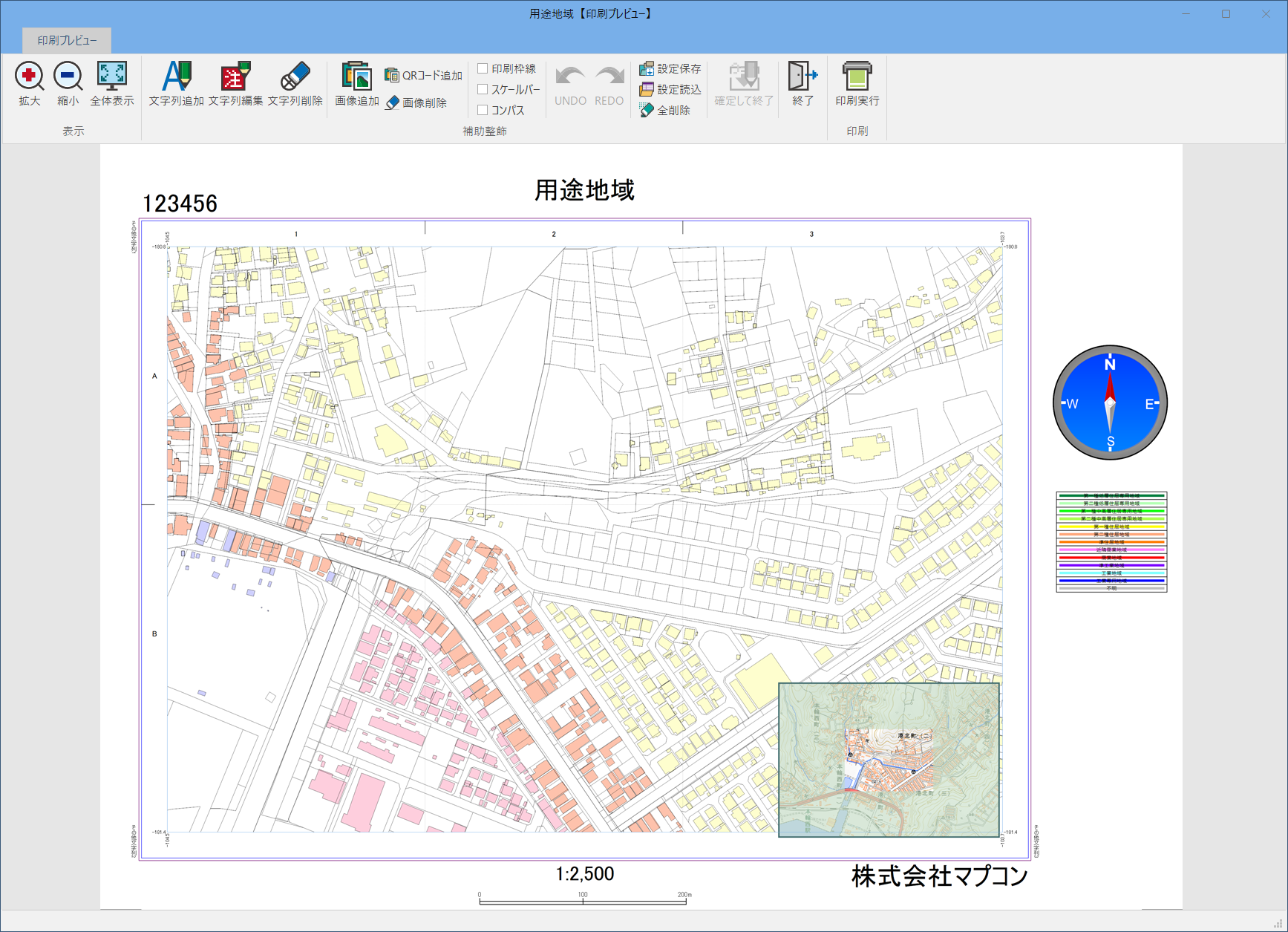Show full page with 全体表示
The image size is (1288, 932).
[112, 76]
